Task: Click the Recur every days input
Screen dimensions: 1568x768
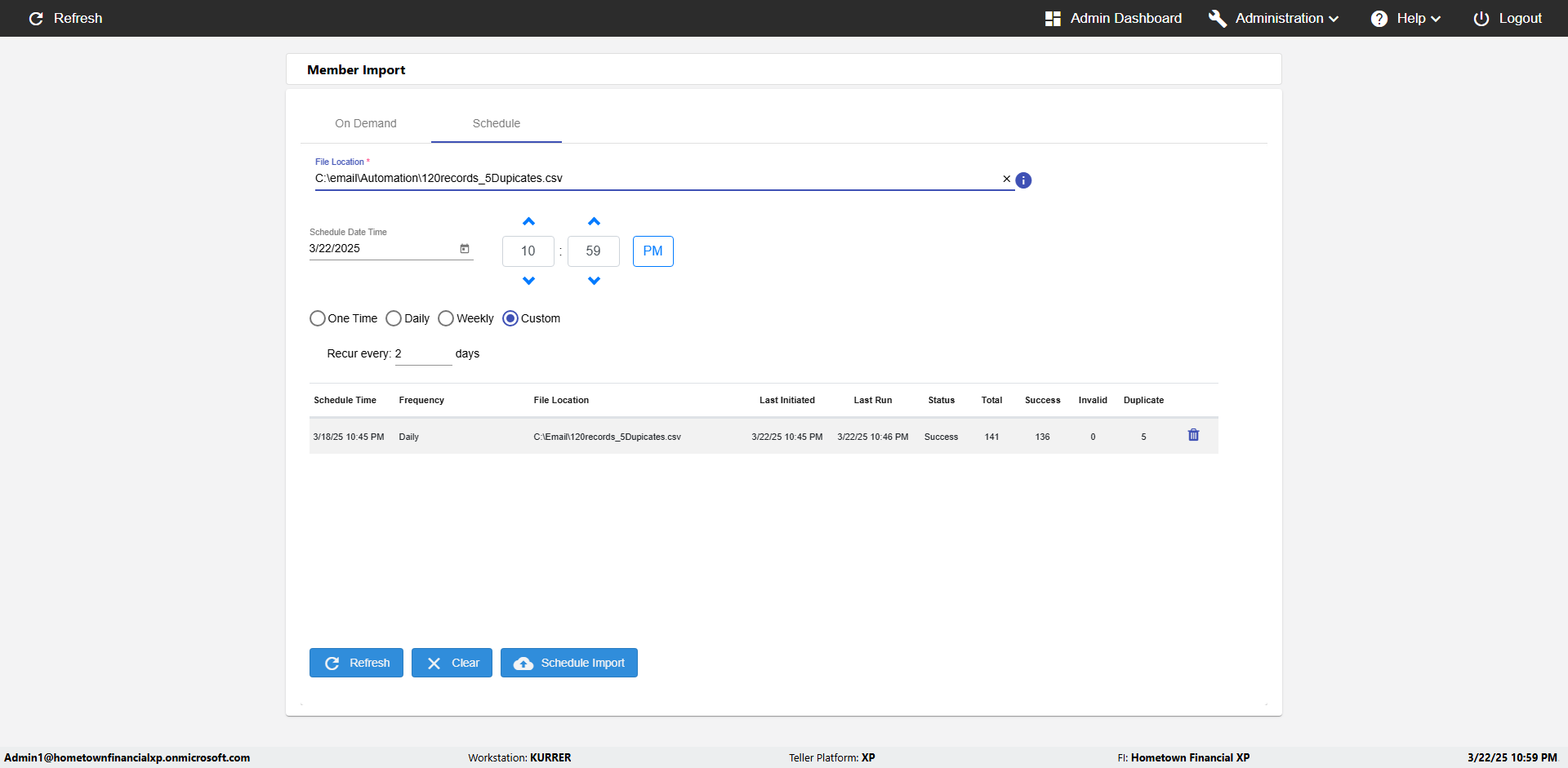Action: 423,354
